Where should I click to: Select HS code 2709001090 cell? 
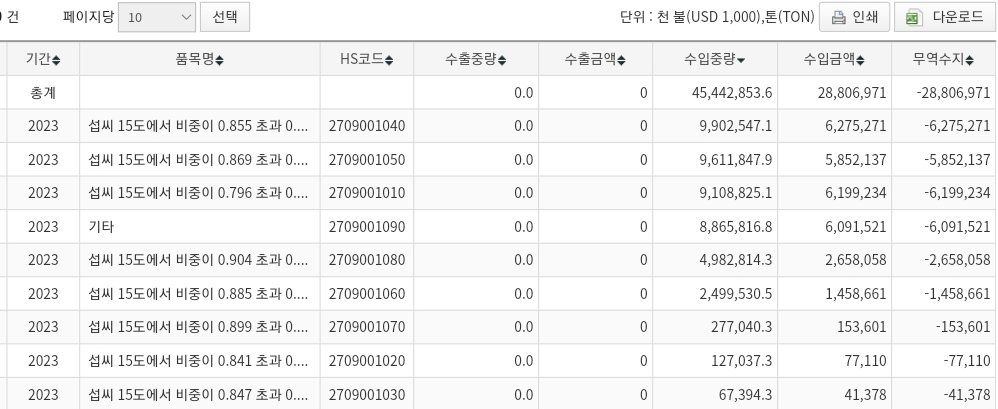[366, 227]
